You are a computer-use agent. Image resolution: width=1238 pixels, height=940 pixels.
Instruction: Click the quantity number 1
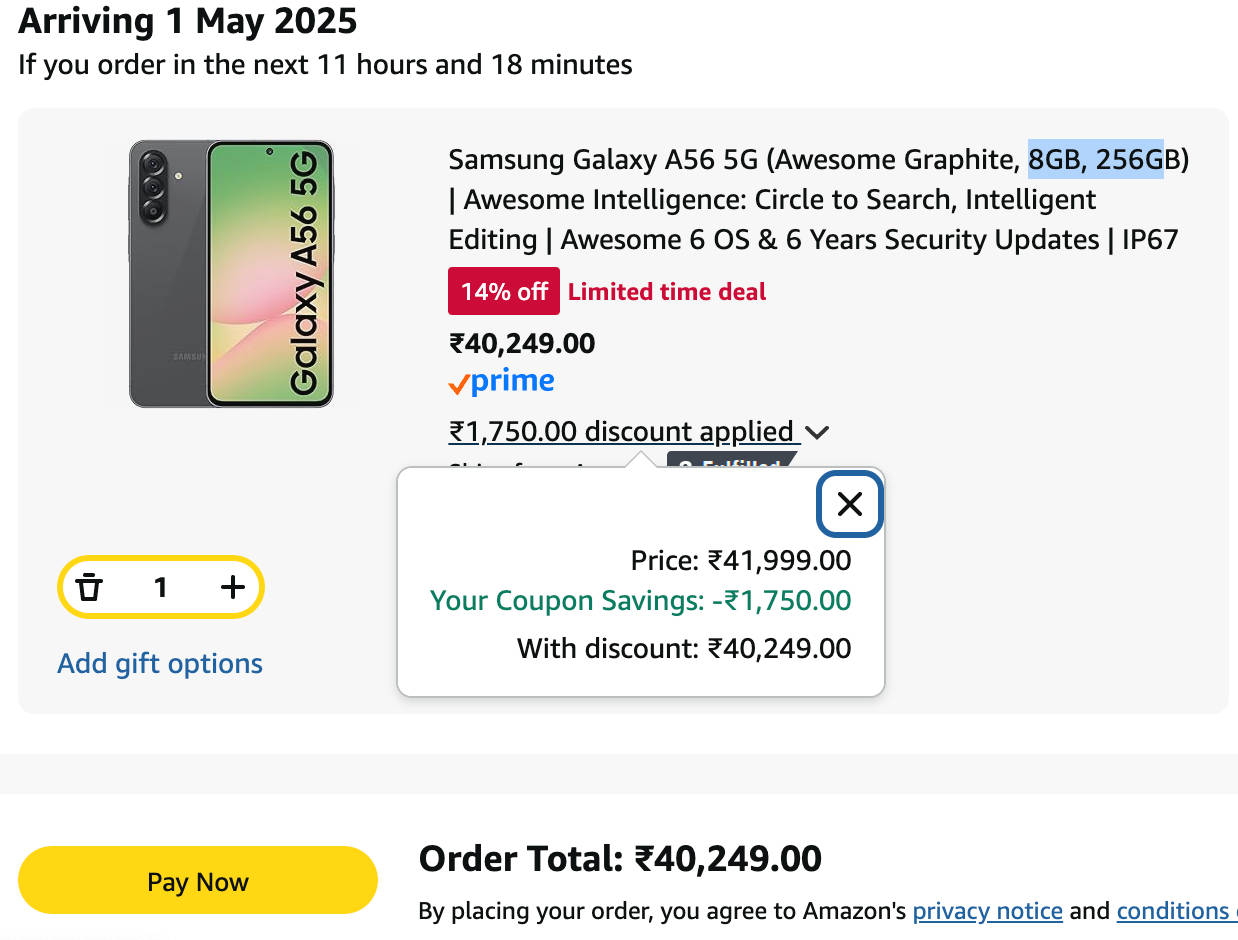(x=160, y=587)
